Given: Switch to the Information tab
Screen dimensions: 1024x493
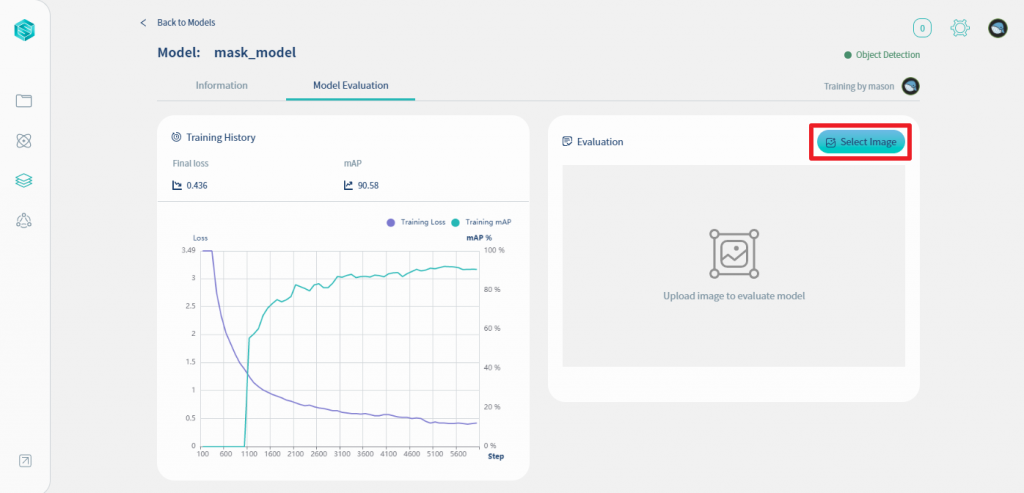Looking at the screenshot, I should click(x=221, y=86).
